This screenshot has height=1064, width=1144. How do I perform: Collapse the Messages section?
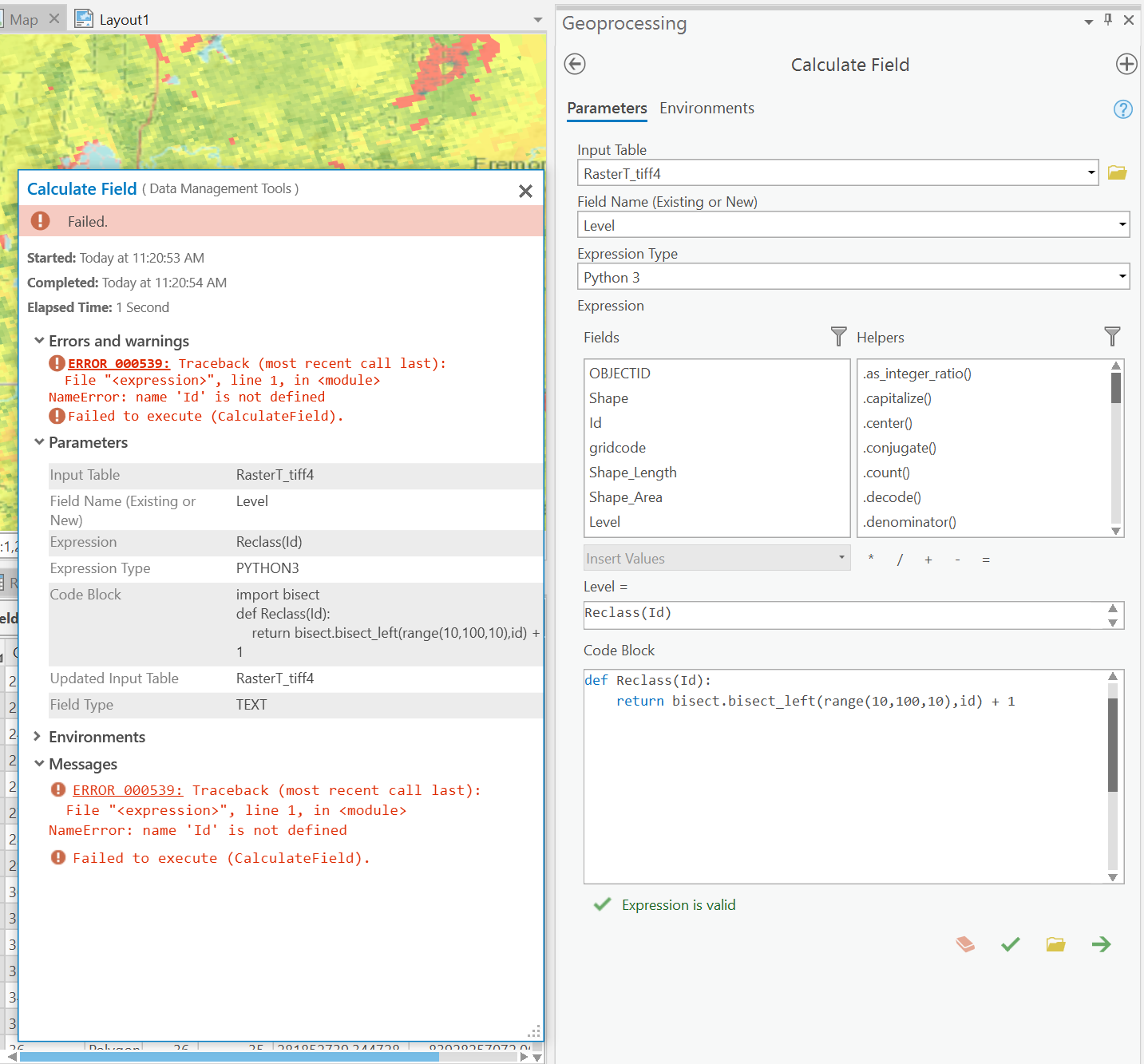point(38,764)
